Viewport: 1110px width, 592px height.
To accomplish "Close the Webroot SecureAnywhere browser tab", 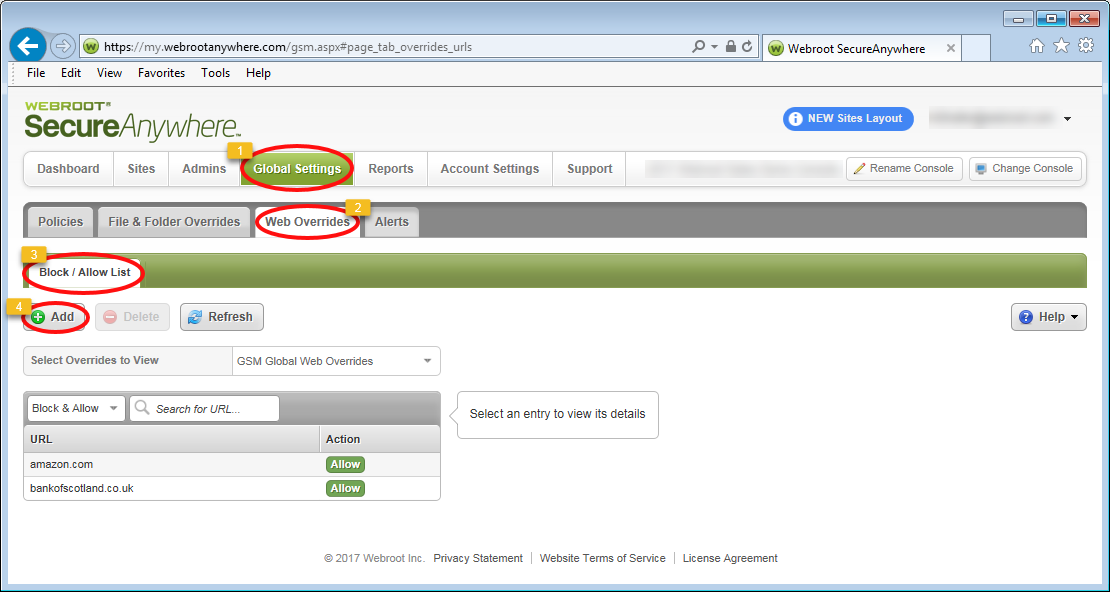I will pyautogui.click(x=951, y=48).
